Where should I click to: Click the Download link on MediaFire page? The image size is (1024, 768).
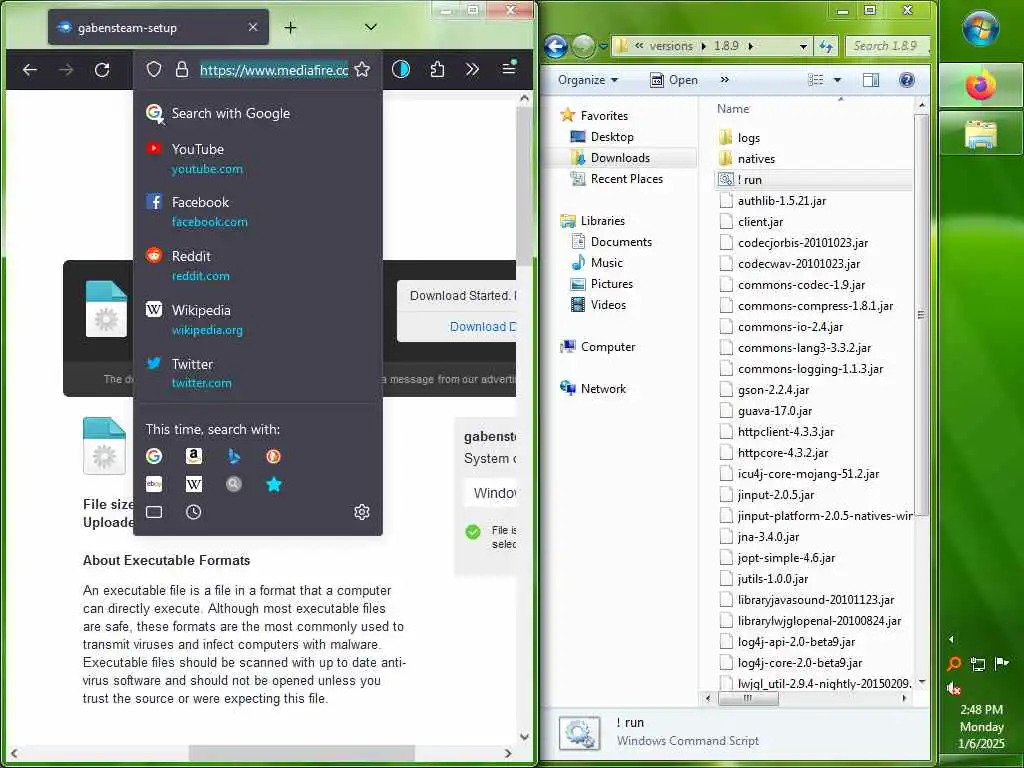click(x=483, y=327)
